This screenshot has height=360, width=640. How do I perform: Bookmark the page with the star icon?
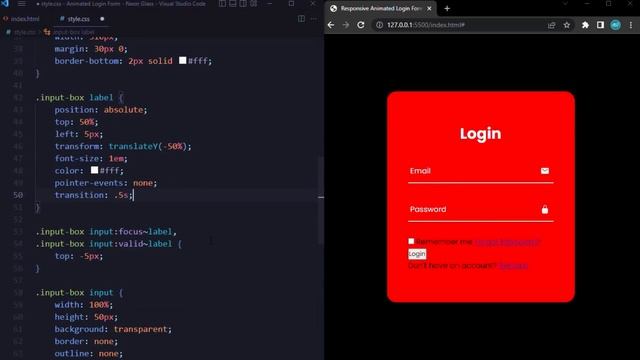tap(567, 25)
